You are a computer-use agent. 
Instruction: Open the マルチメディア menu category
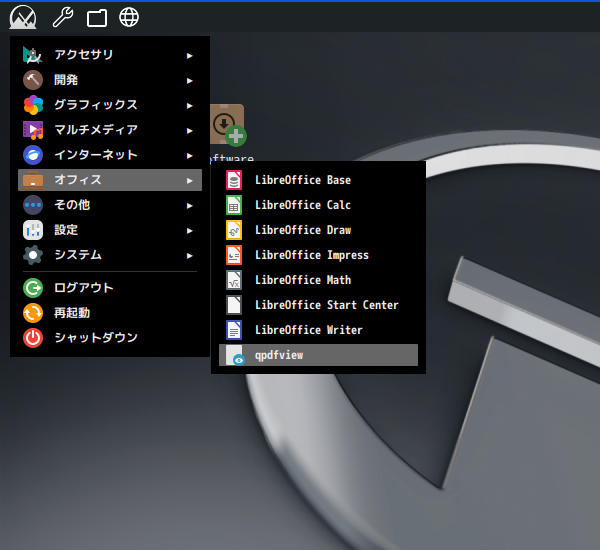pos(95,130)
